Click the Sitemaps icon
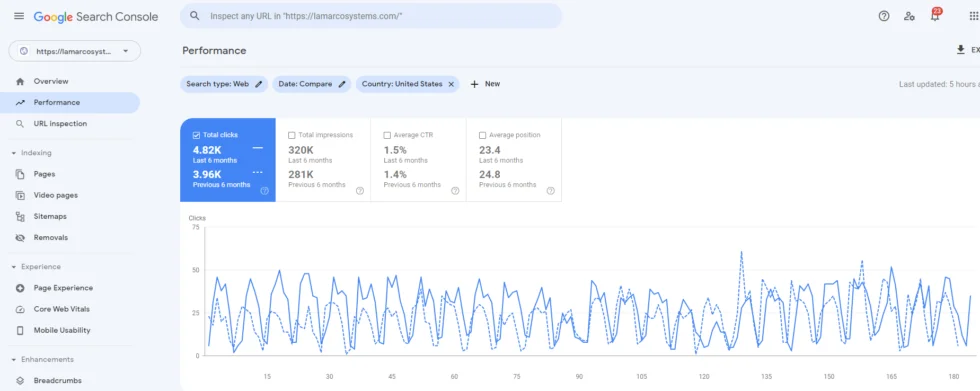Image resolution: width=980 pixels, height=391 pixels. point(20,217)
